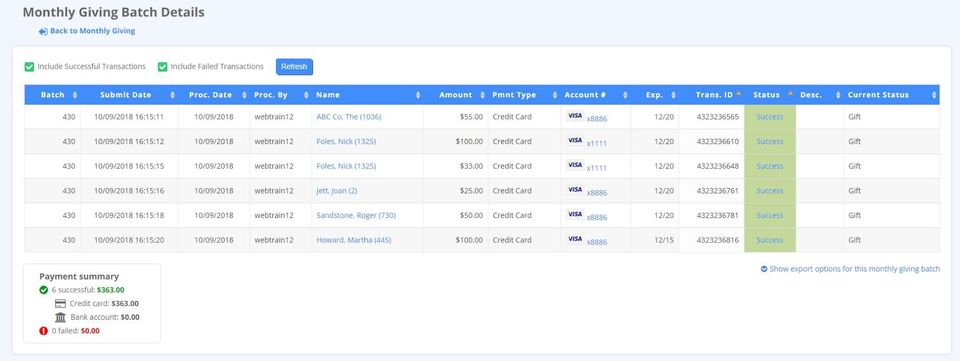Click Monthly Giving Batch Details page title
Image resolution: width=960 pixels, height=361 pixels.
113,12
